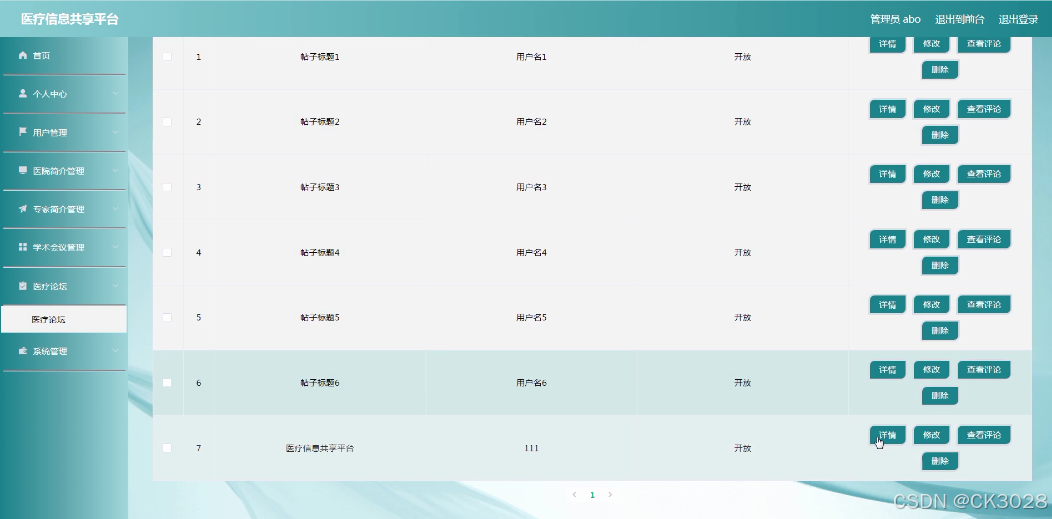Click 删除 for 帖子标题2
This screenshot has width=1052, height=519.
[940, 135]
